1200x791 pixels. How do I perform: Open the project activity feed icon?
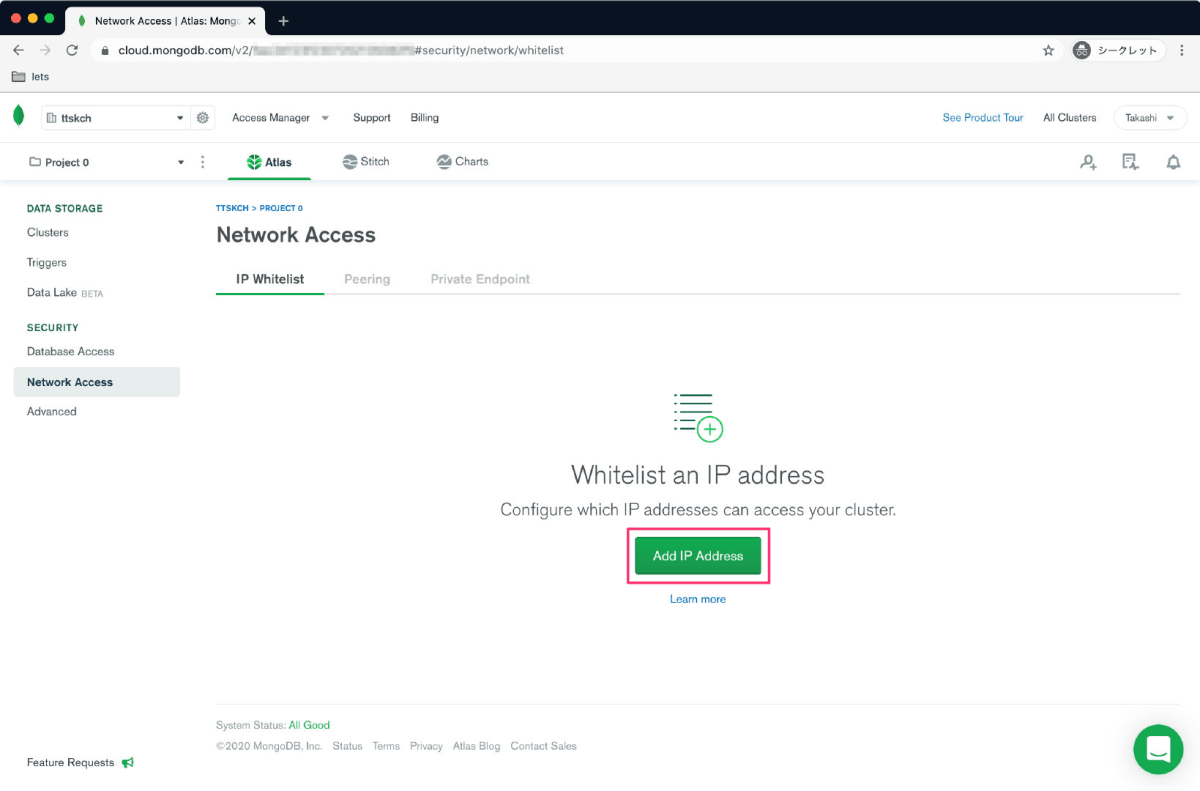pos(1131,162)
